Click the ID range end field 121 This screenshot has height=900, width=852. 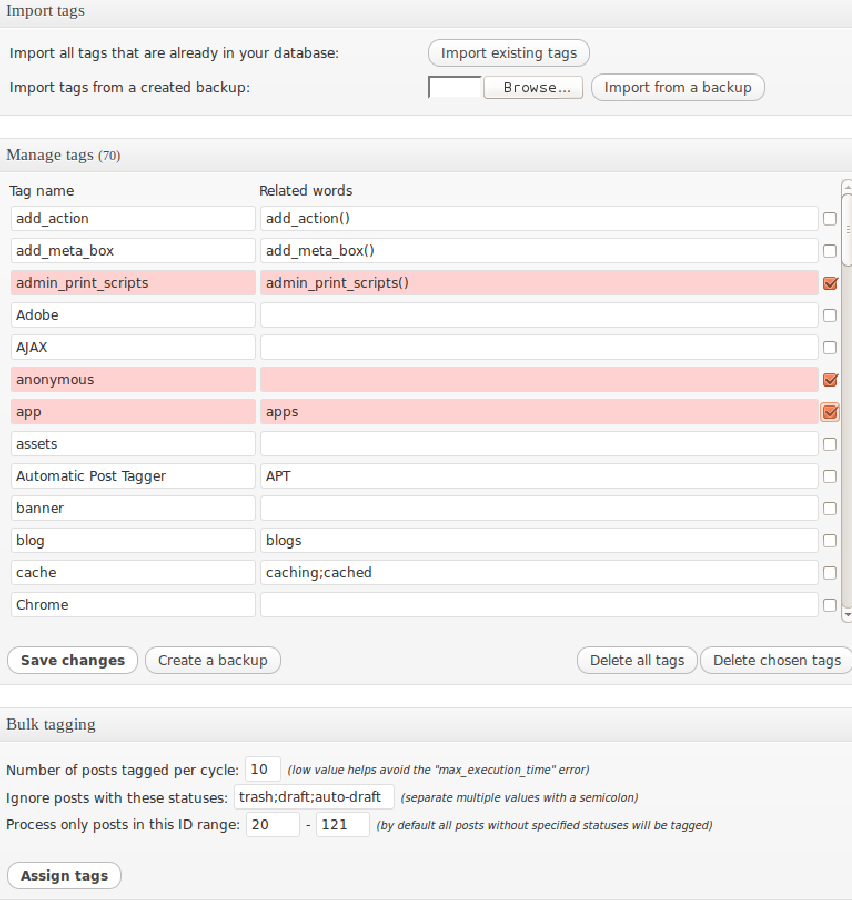[342, 824]
